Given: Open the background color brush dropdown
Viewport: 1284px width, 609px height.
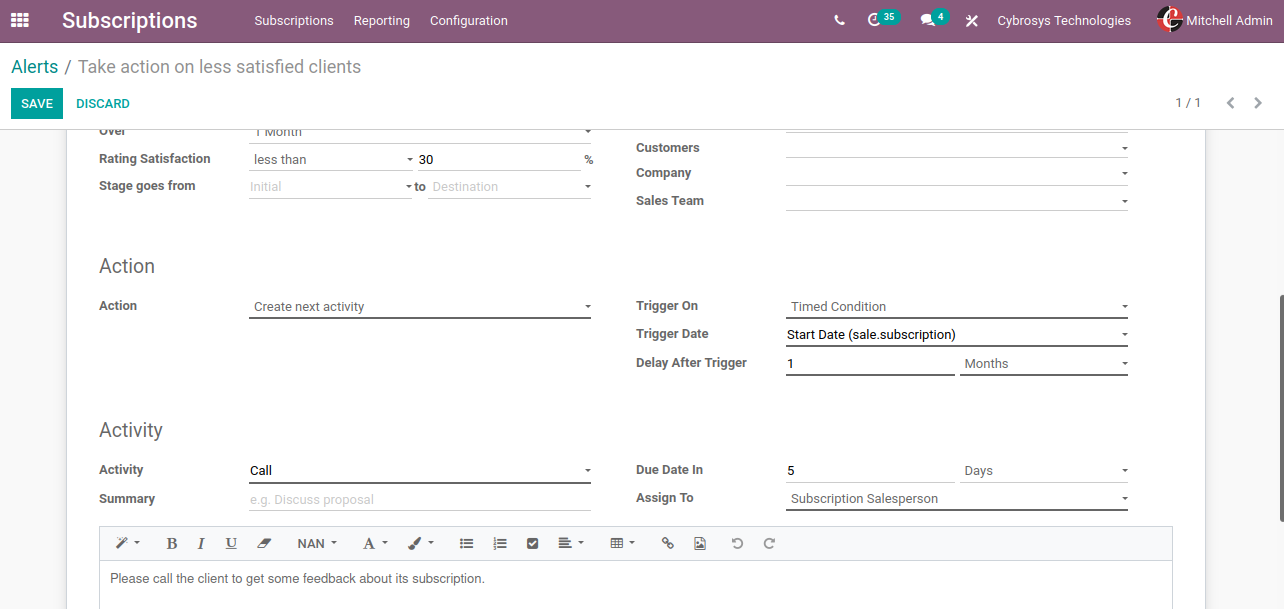Looking at the screenshot, I should pos(421,543).
